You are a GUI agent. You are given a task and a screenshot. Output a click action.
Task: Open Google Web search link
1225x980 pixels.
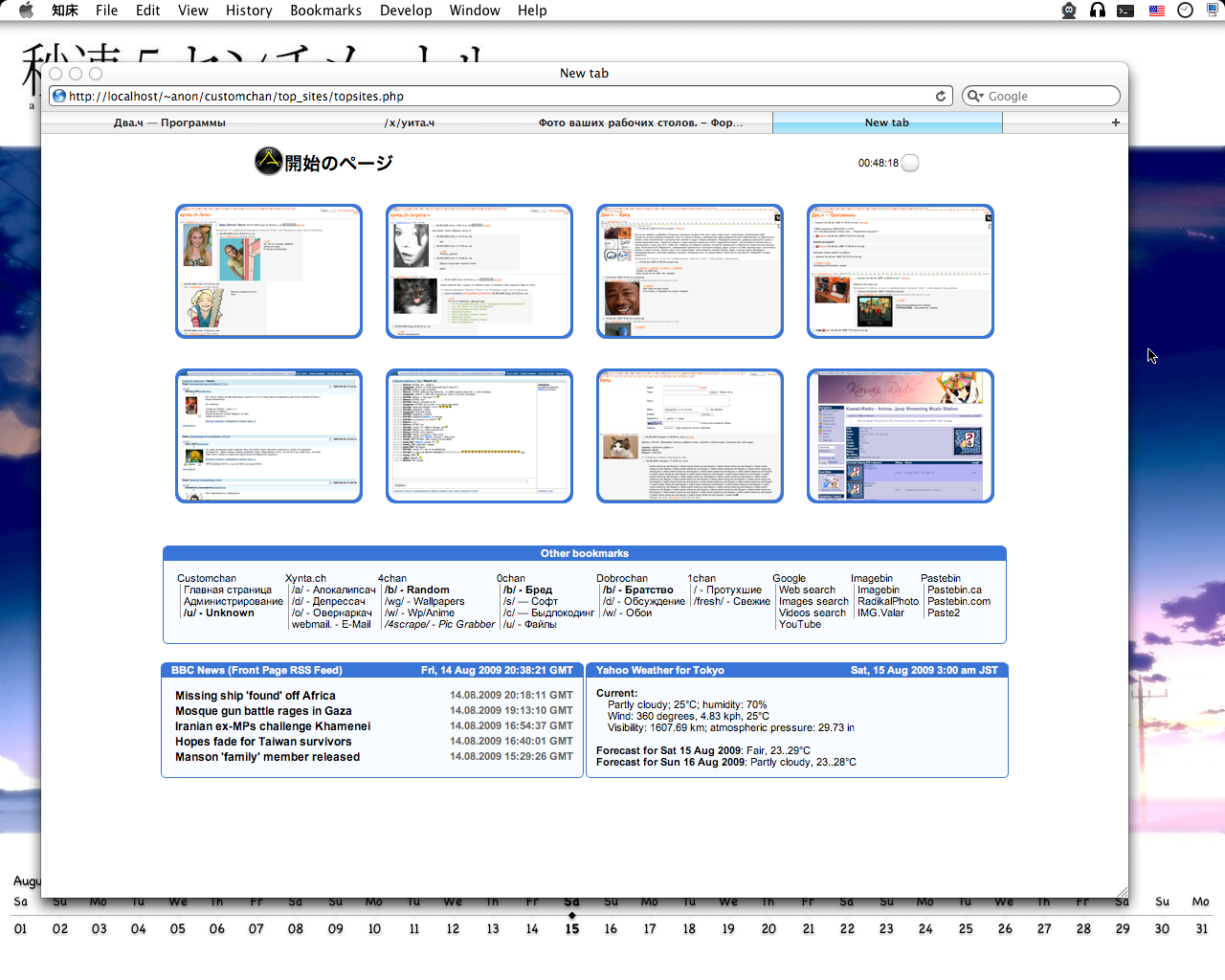807,590
